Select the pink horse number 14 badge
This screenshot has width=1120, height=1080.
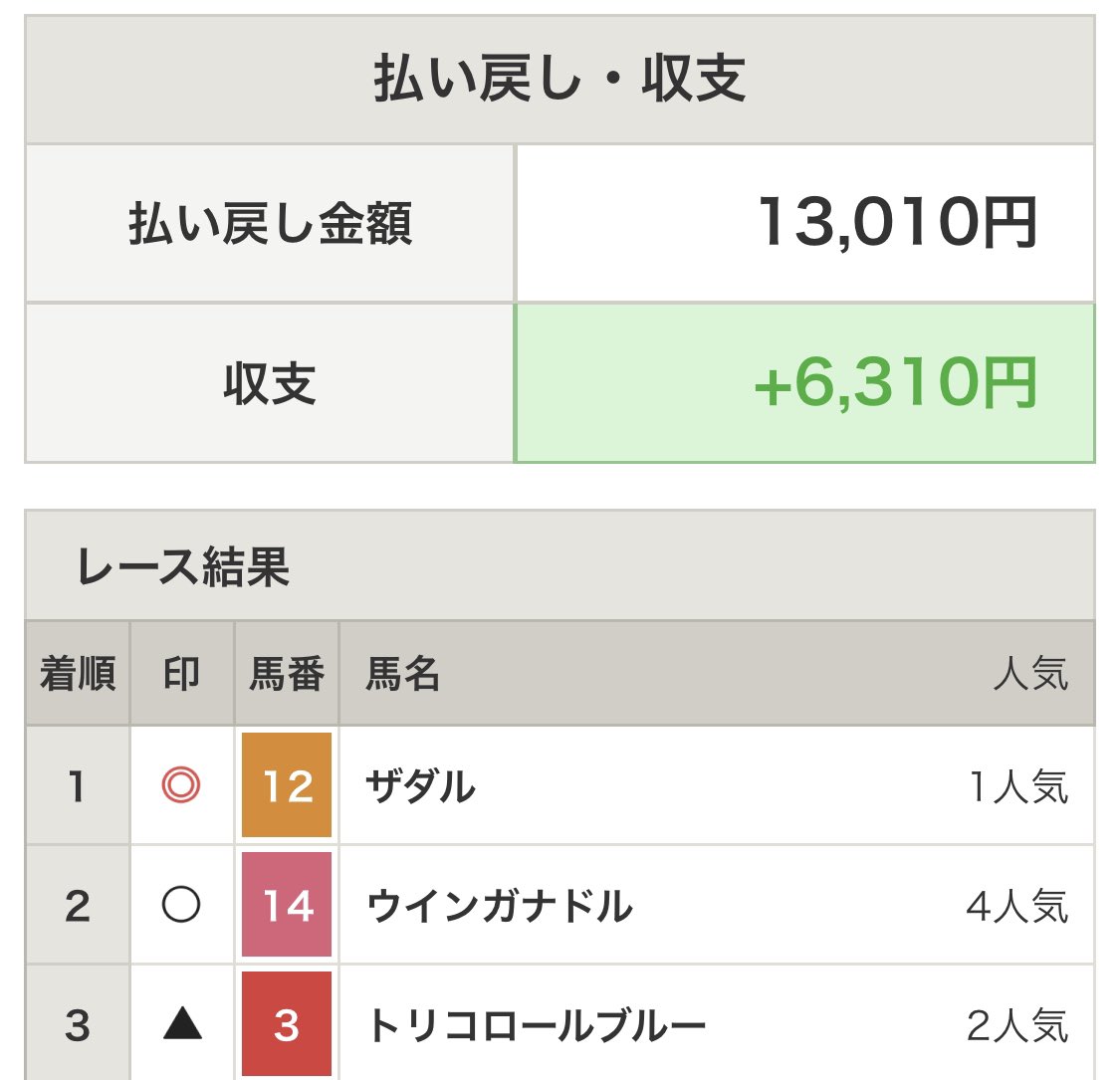point(287,906)
